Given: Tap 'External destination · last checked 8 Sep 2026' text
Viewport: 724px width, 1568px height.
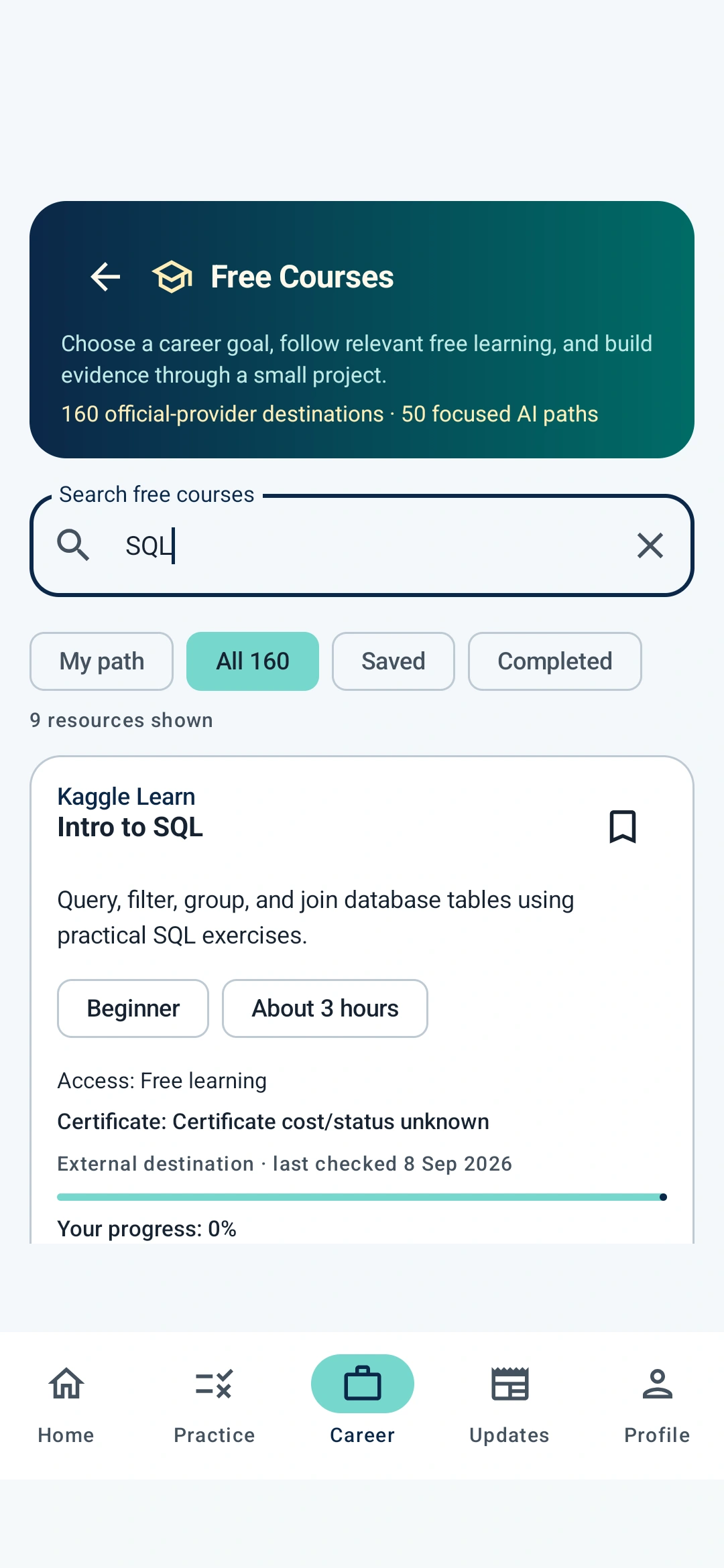Looking at the screenshot, I should [x=285, y=1164].
